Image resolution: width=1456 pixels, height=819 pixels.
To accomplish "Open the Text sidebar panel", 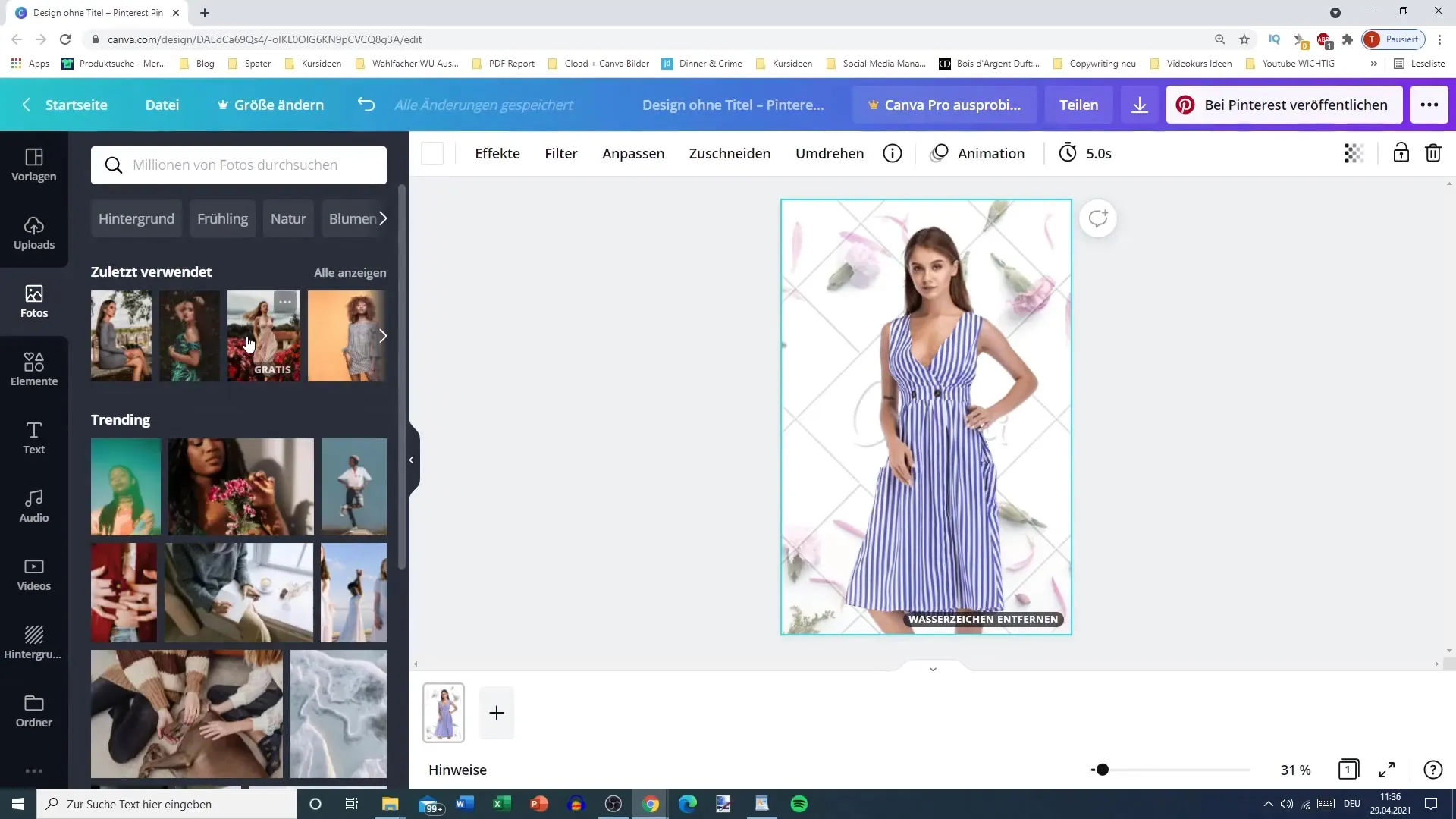I will tap(34, 438).
